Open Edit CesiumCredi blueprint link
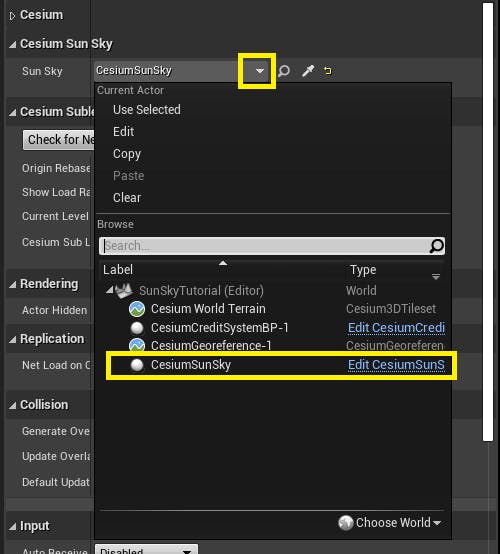 click(396, 328)
